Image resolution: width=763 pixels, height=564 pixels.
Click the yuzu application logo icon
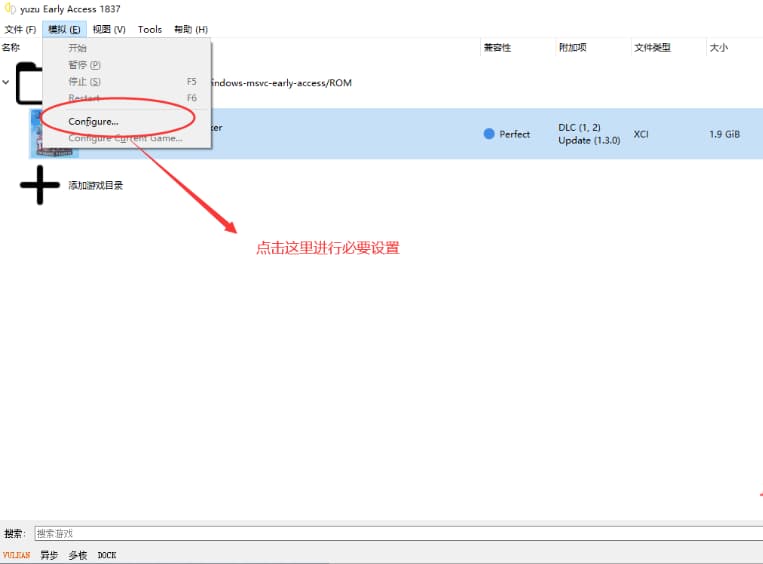click(x=10, y=9)
